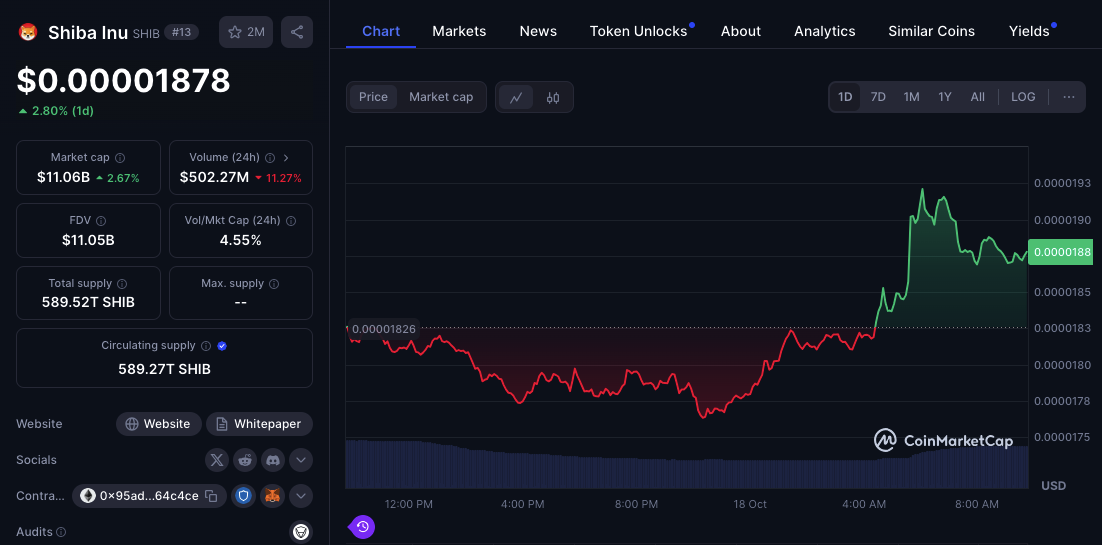Viewport: 1102px width, 545px height.
Task: Show FDV info icon
Action: tap(101, 221)
